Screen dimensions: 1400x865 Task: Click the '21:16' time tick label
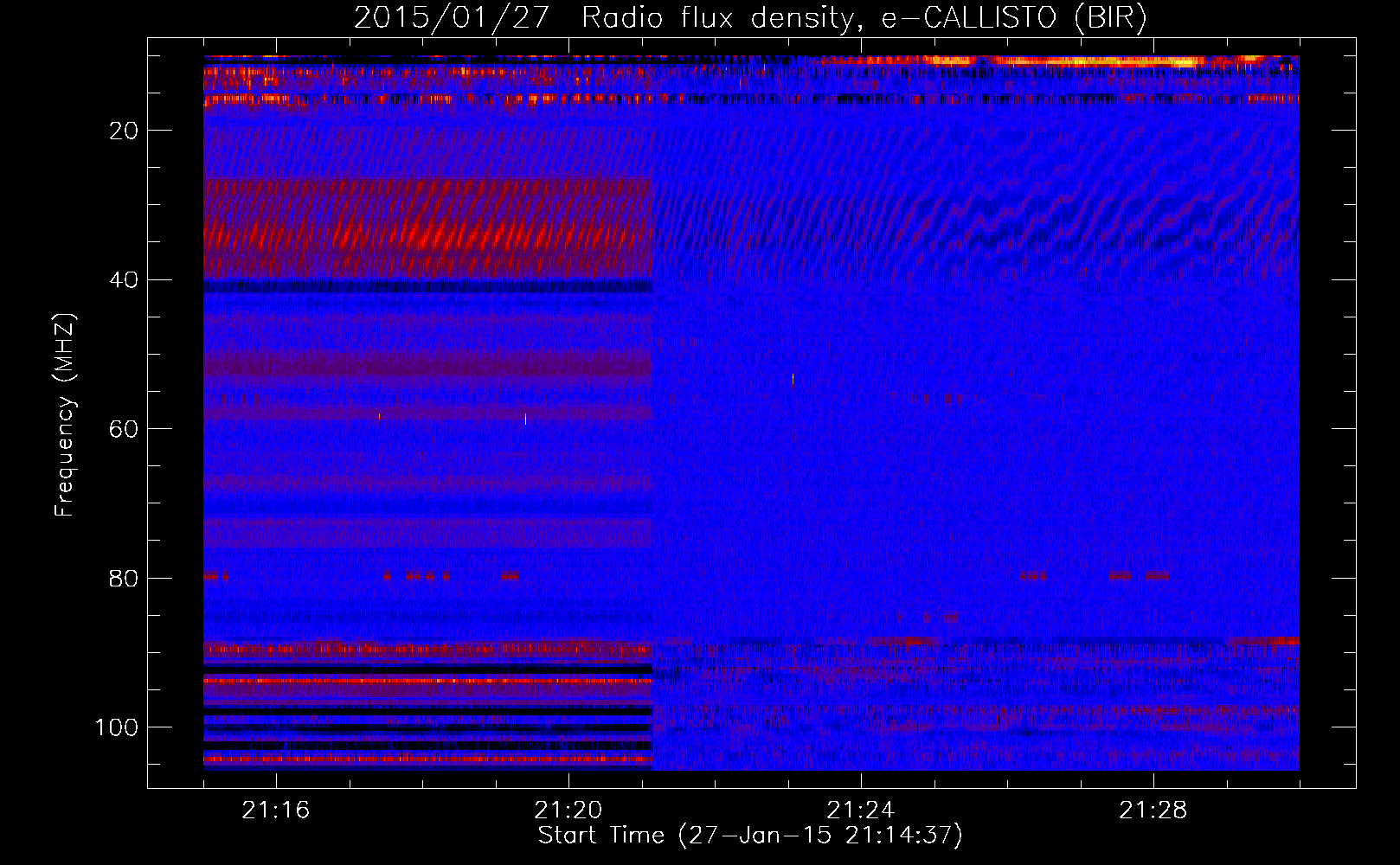pyautogui.click(x=275, y=811)
